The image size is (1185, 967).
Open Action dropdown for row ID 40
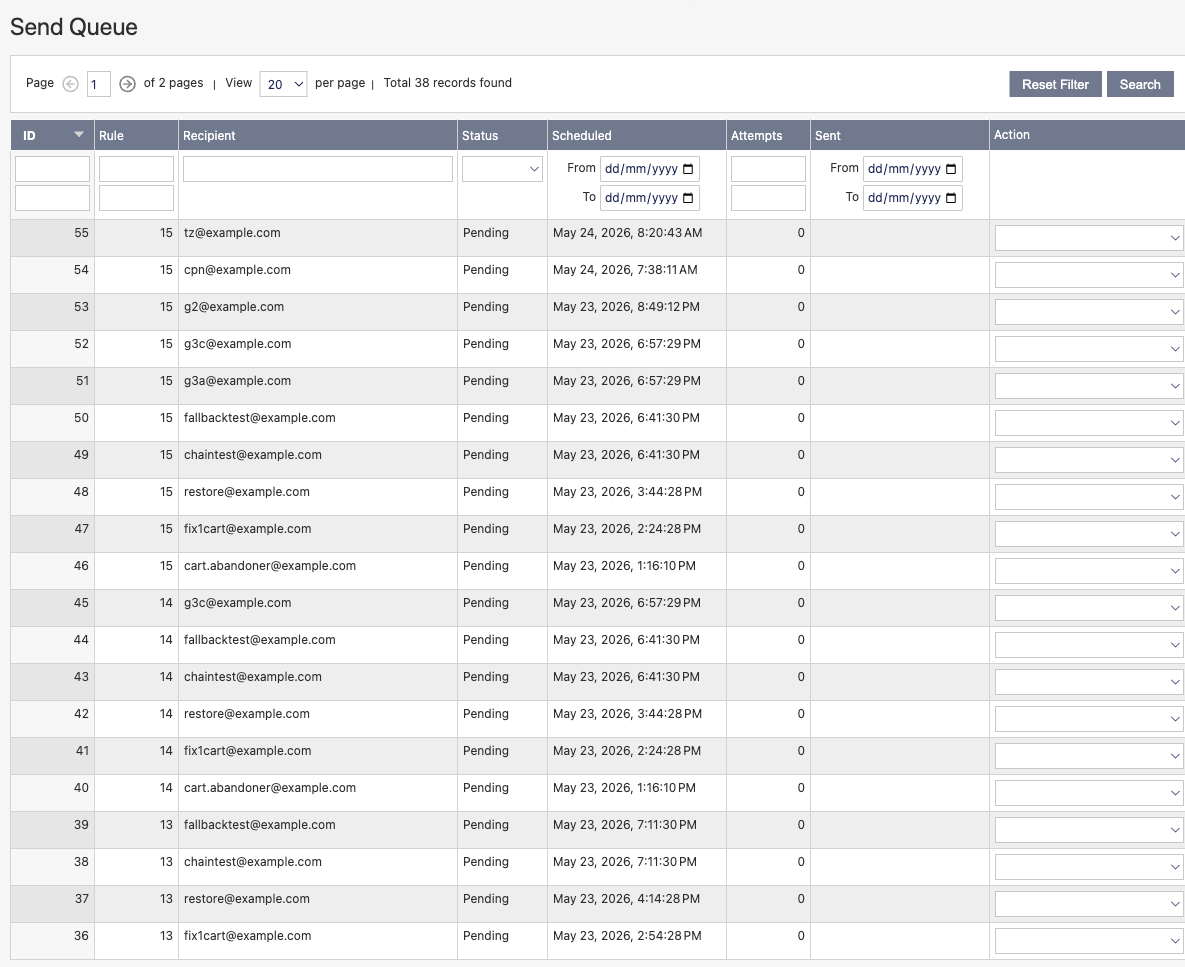coord(1089,793)
